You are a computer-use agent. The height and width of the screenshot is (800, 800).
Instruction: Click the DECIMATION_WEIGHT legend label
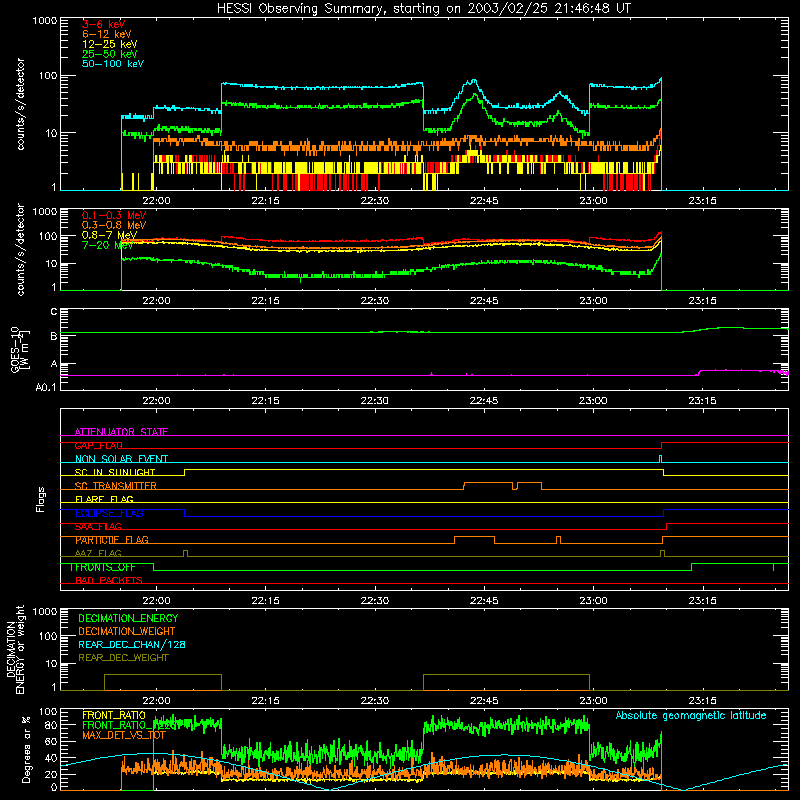click(127, 631)
